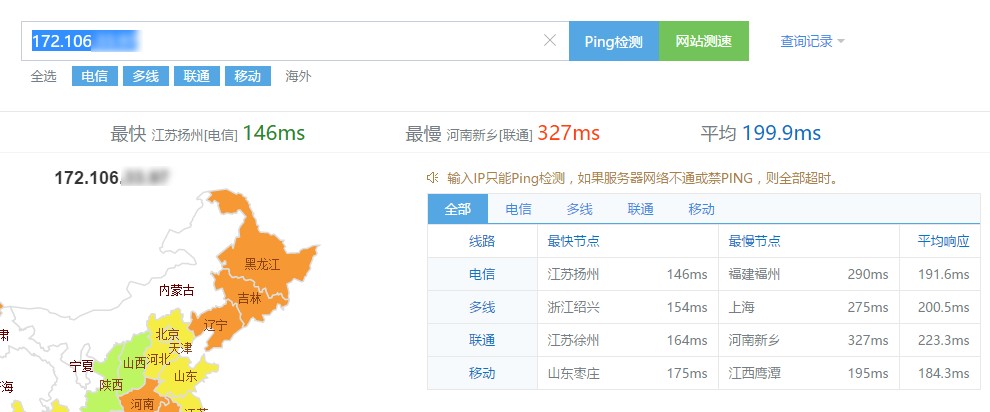Viewport: 990px width, 412px height.
Task: Select 辽宁 province on the map
Action: tap(215, 326)
